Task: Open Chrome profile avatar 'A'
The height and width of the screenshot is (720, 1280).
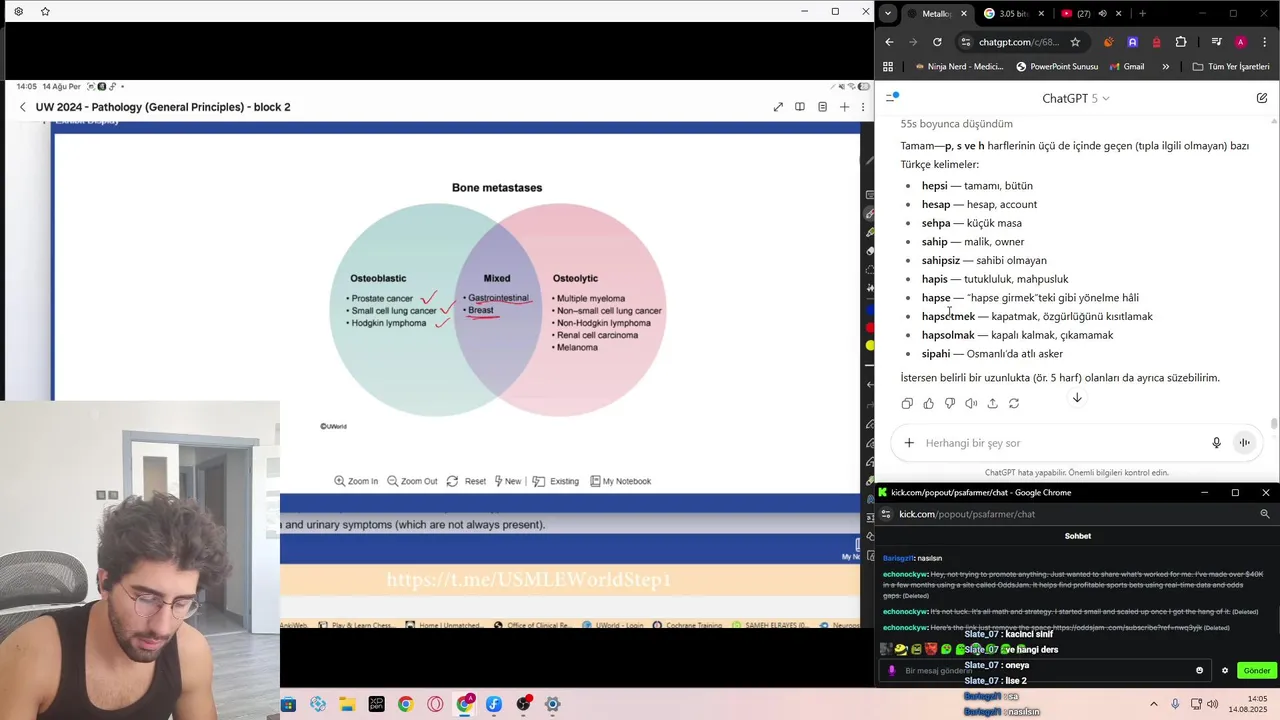Action: (1240, 42)
